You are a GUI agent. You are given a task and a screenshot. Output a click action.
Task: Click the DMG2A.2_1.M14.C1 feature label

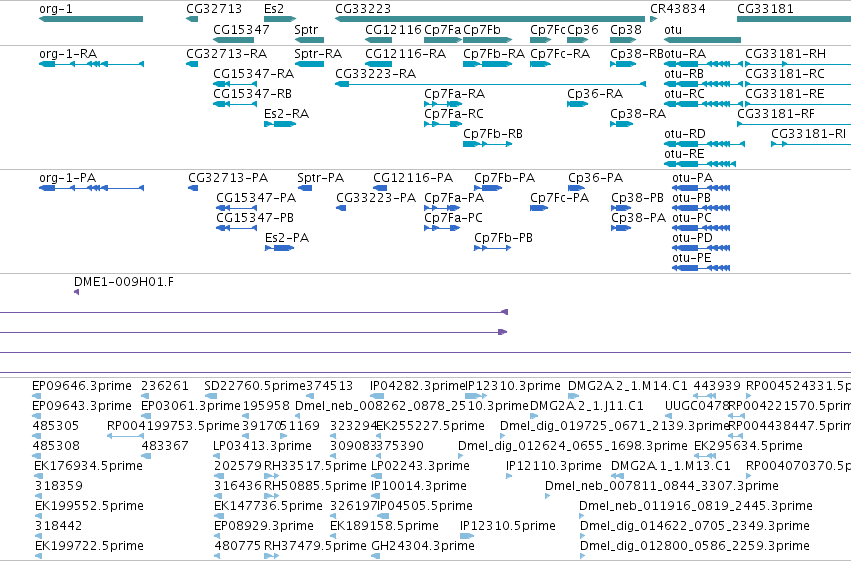(628, 386)
